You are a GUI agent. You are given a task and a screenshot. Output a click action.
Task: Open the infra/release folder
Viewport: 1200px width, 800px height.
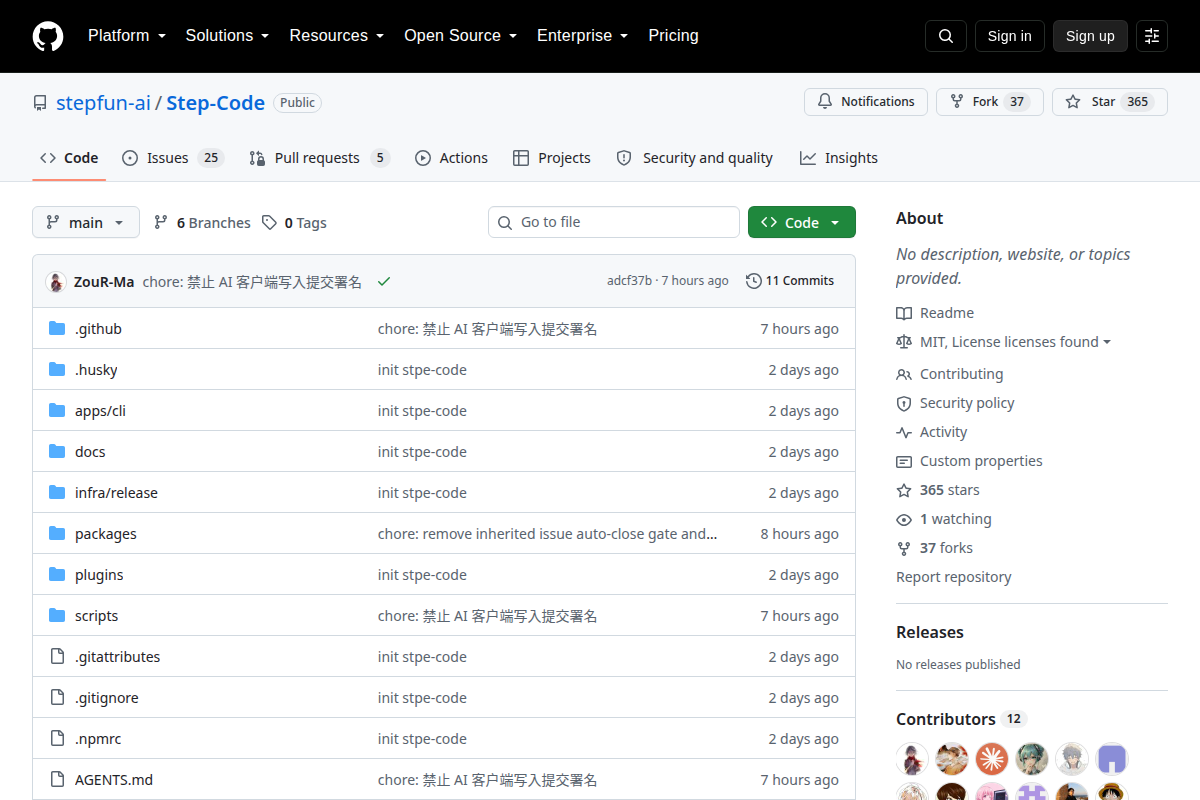tap(116, 493)
